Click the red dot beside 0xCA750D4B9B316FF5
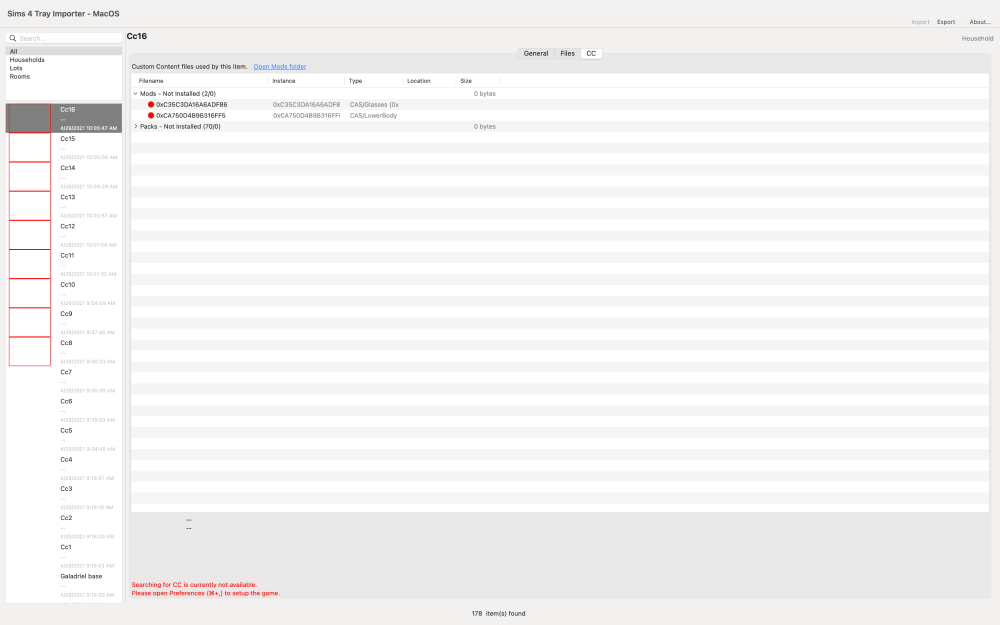Image resolution: width=1000 pixels, height=625 pixels. [151, 115]
